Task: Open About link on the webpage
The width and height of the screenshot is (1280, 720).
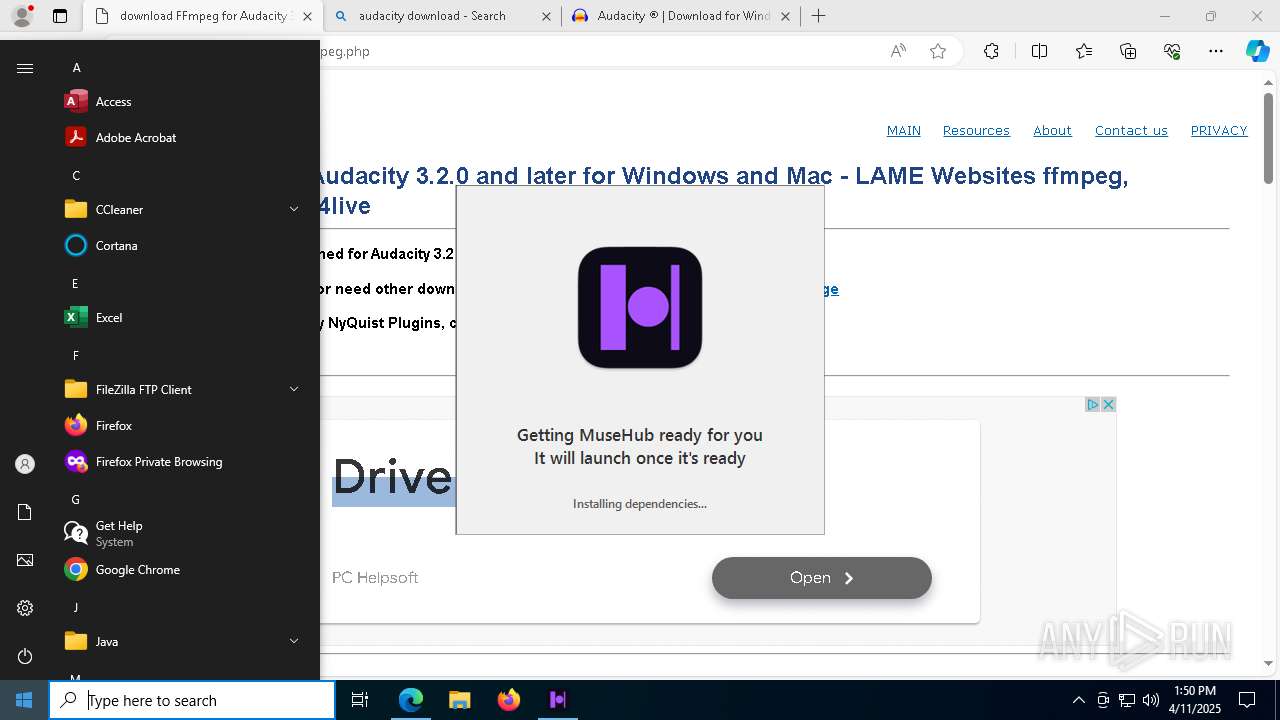Action: pos(1052,130)
